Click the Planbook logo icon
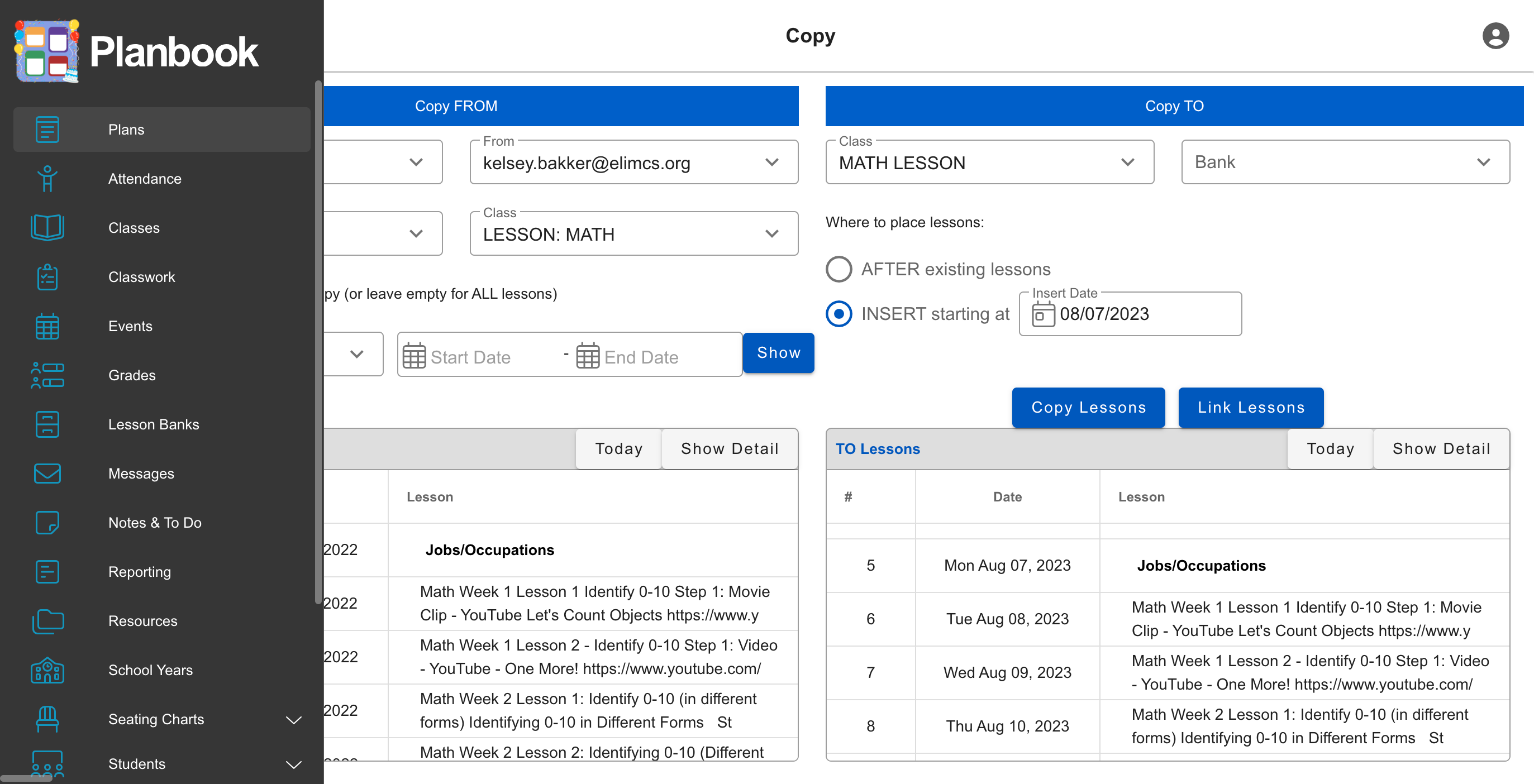This screenshot has height=784, width=1534. coord(46,51)
